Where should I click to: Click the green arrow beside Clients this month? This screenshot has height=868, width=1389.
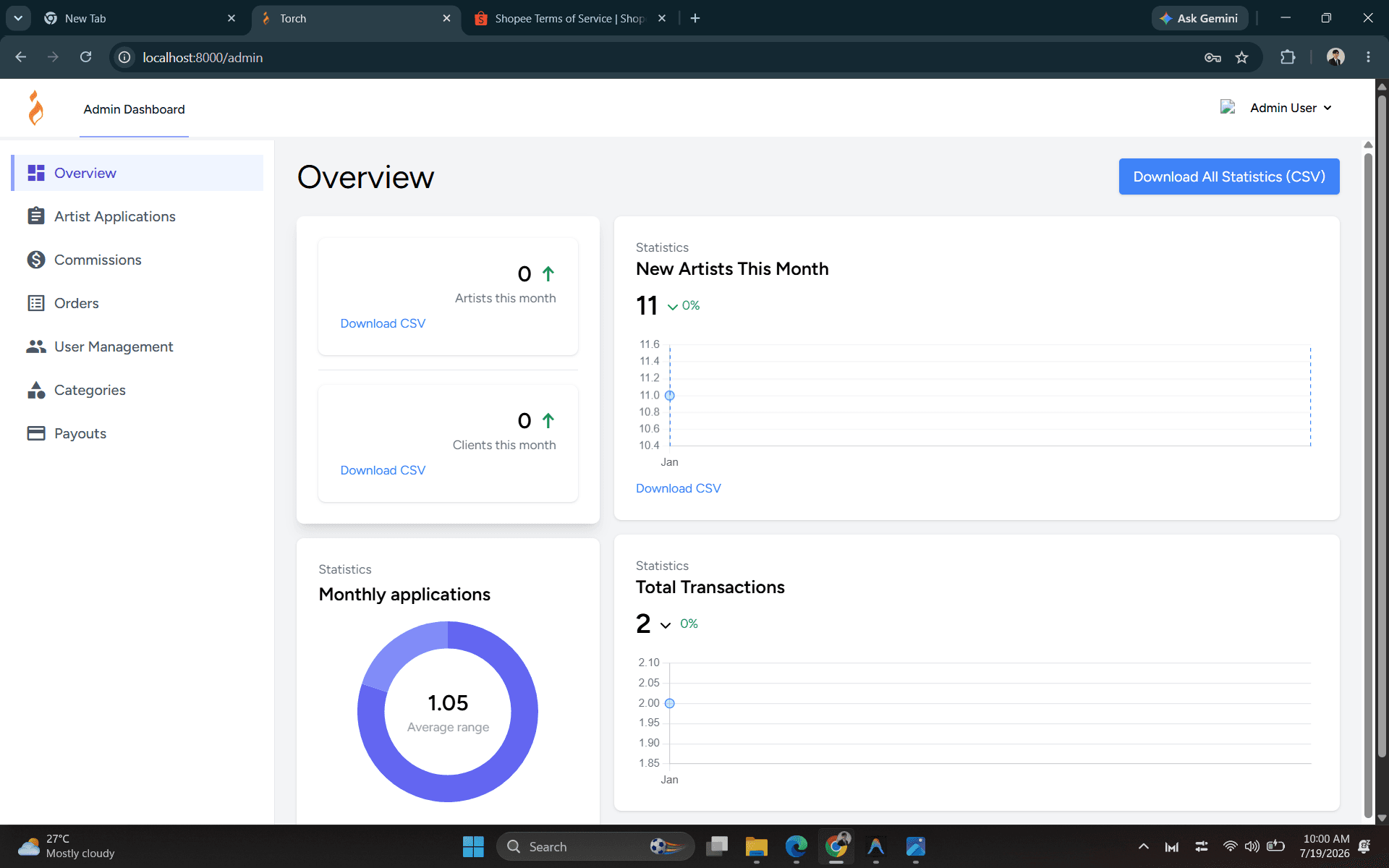pos(548,421)
